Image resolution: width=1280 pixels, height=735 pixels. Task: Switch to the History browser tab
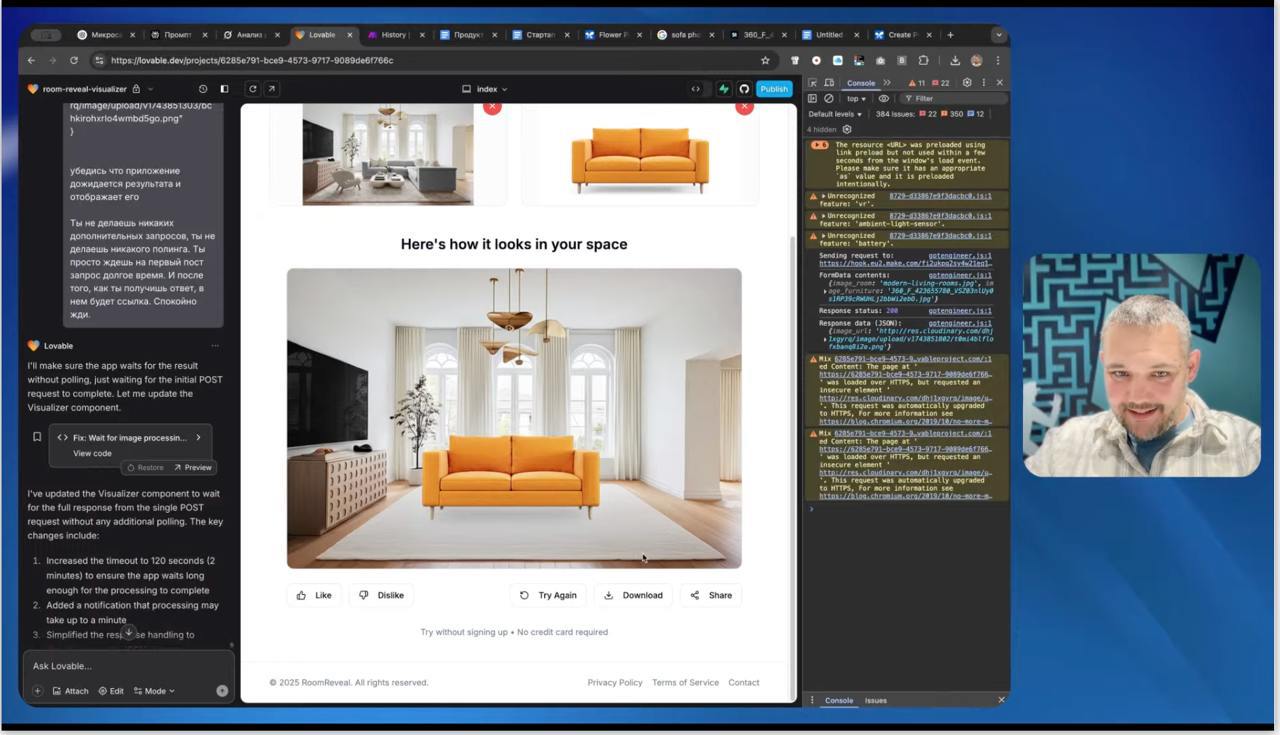tap(394, 35)
